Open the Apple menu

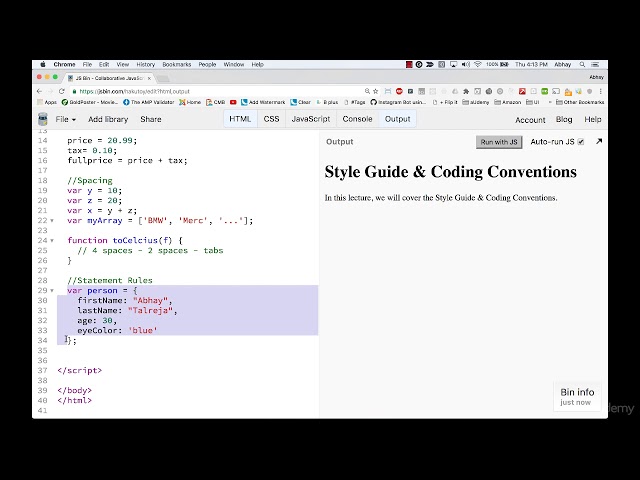coord(43,64)
